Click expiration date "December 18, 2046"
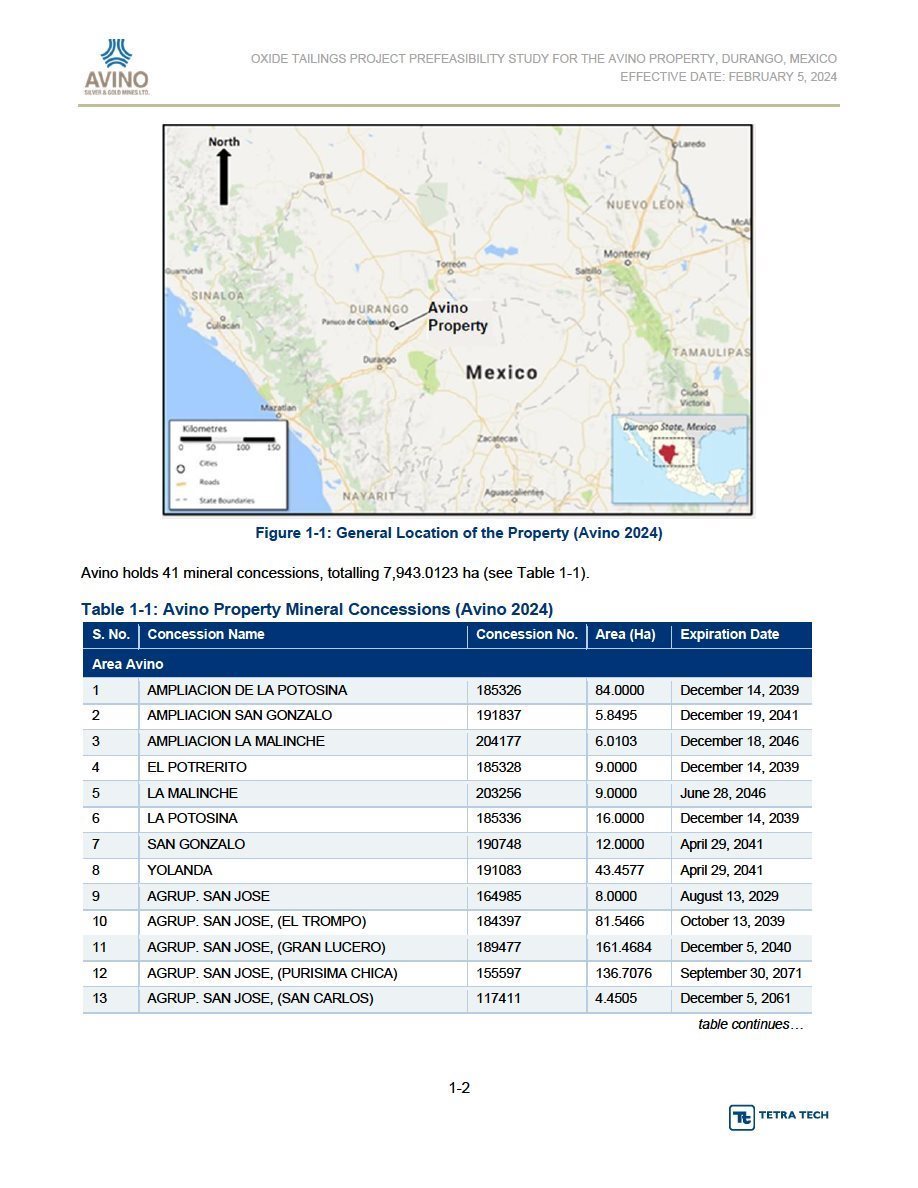The height and width of the screenshot is (1188, 918). click(x=739, y=741)
